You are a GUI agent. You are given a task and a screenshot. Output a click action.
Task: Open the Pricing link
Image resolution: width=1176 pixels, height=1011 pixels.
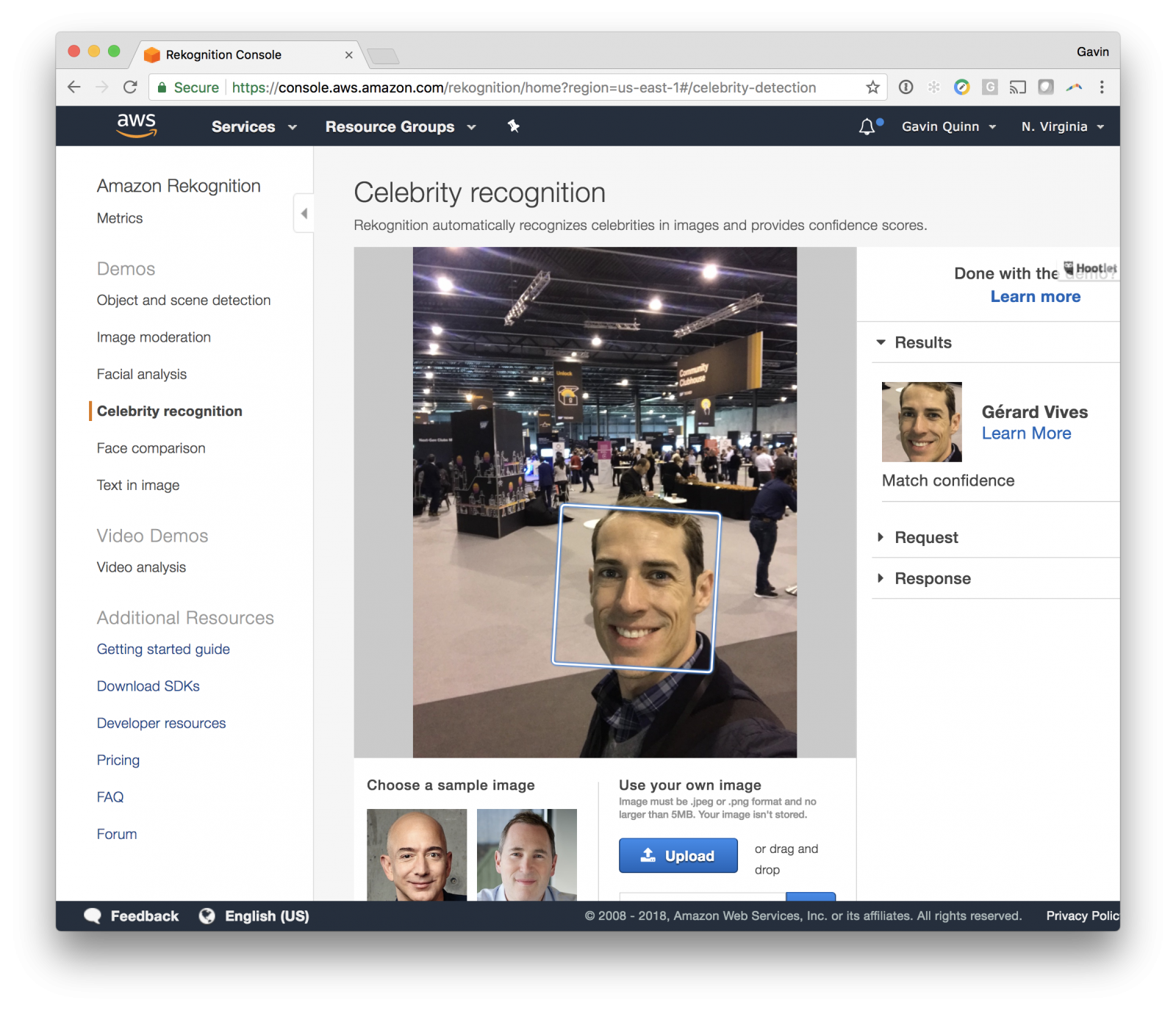pyautogui.click(x=118, y=760)
